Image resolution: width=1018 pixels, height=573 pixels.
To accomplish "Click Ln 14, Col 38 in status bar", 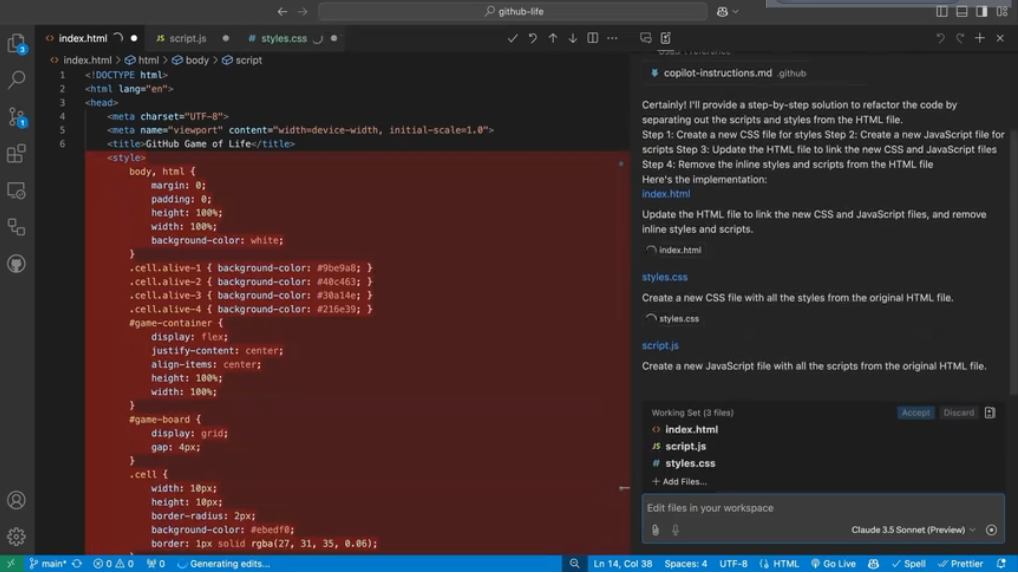I will pos(623,564).
